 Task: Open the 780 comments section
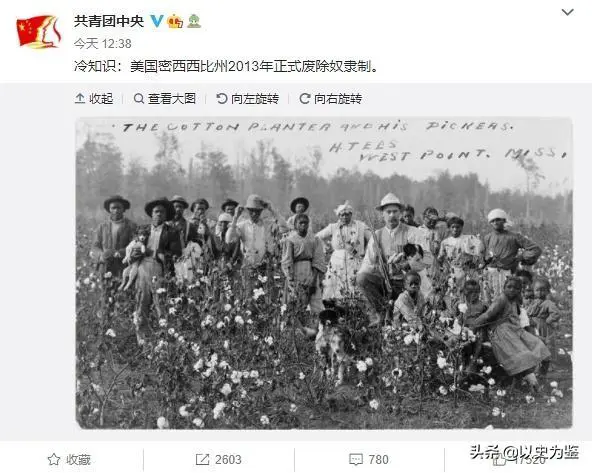pyautogui.click(x=369, y=459)
